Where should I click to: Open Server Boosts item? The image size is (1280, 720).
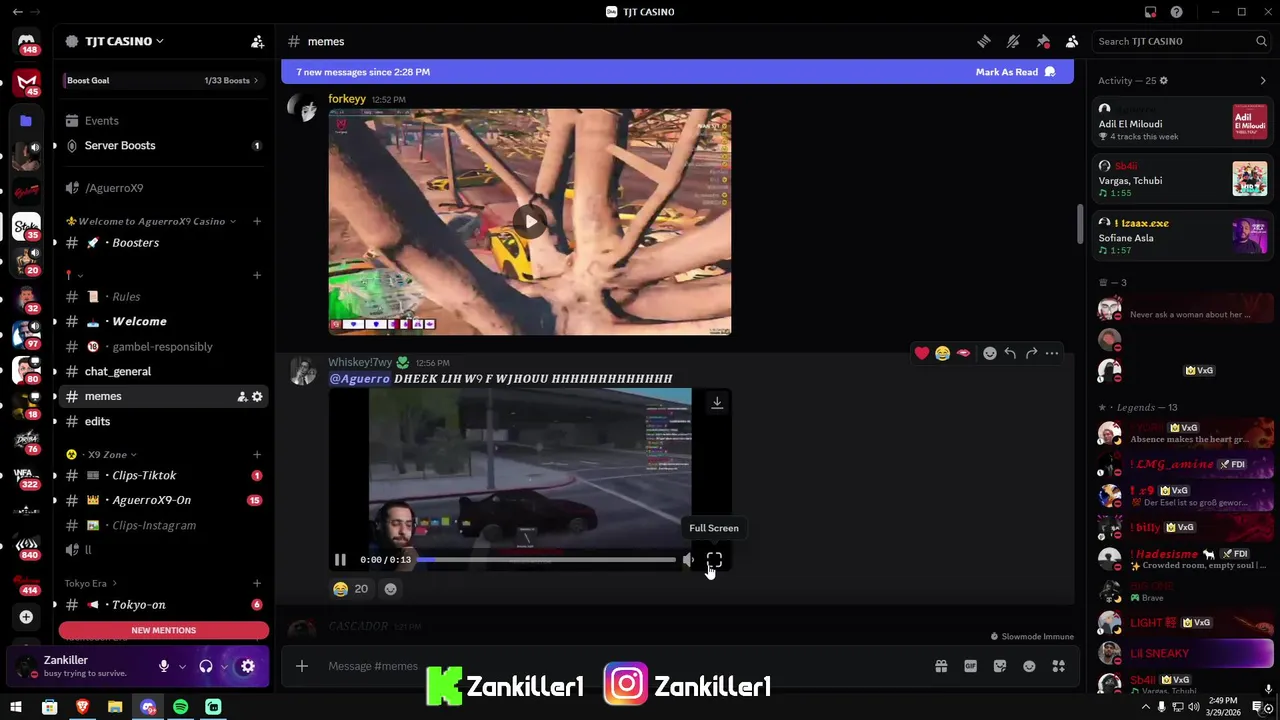(x=162, y=145)
